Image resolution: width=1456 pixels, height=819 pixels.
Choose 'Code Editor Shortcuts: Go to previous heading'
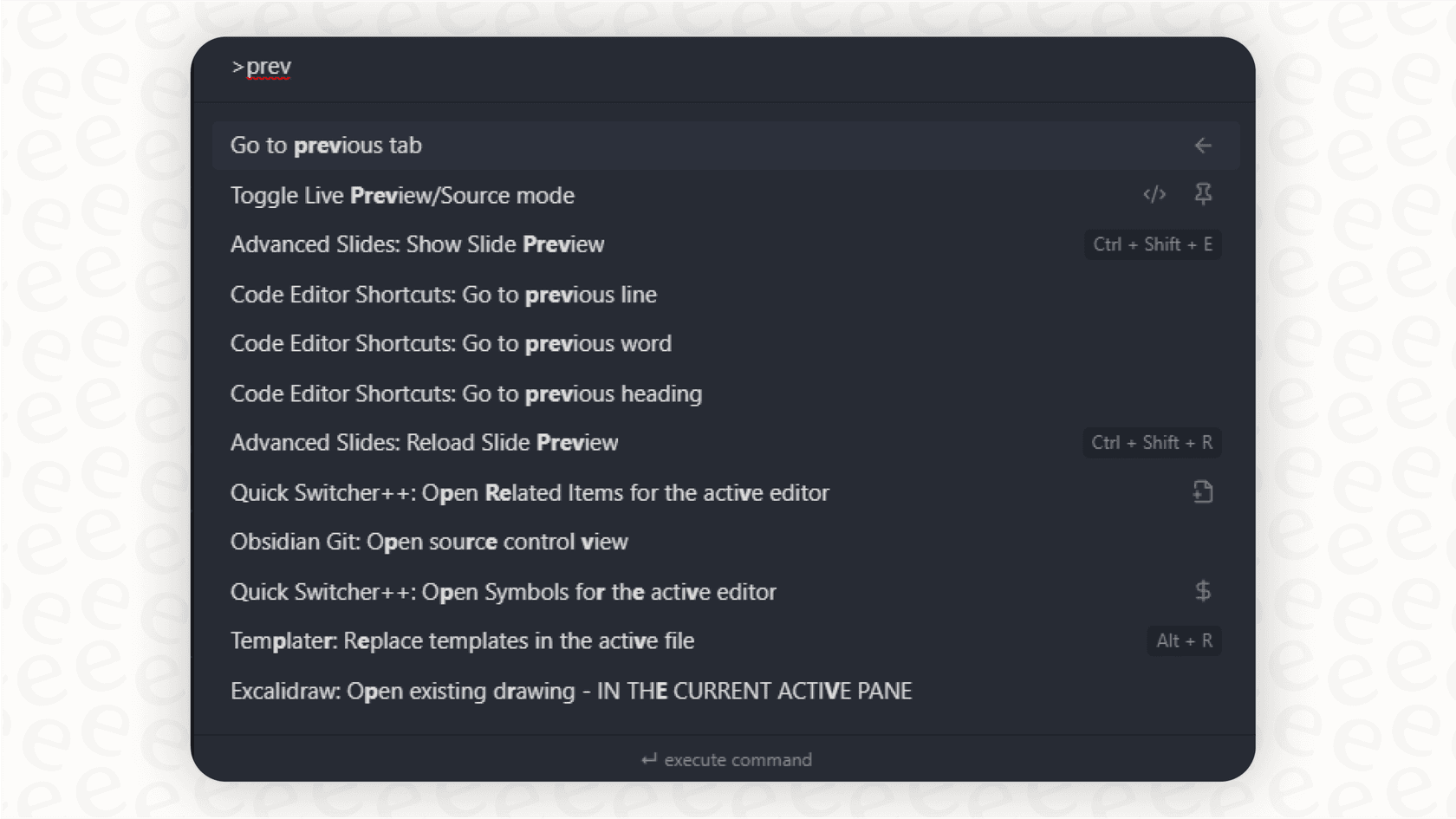pos(465,393)
